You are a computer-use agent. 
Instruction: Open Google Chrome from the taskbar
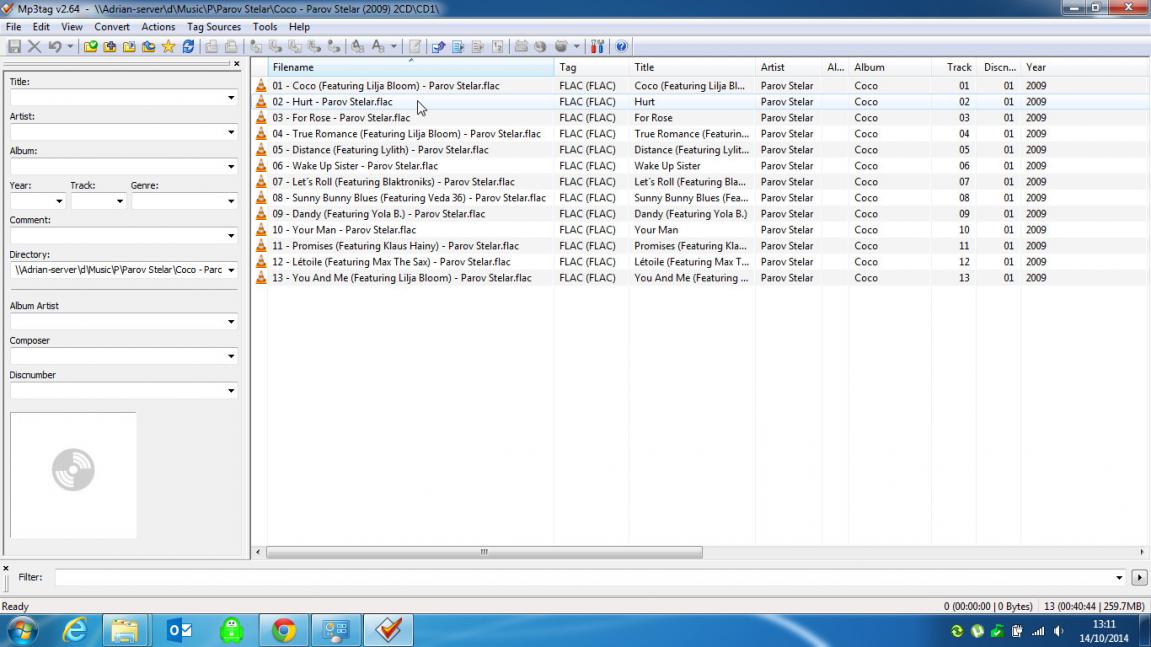[284, 630]
